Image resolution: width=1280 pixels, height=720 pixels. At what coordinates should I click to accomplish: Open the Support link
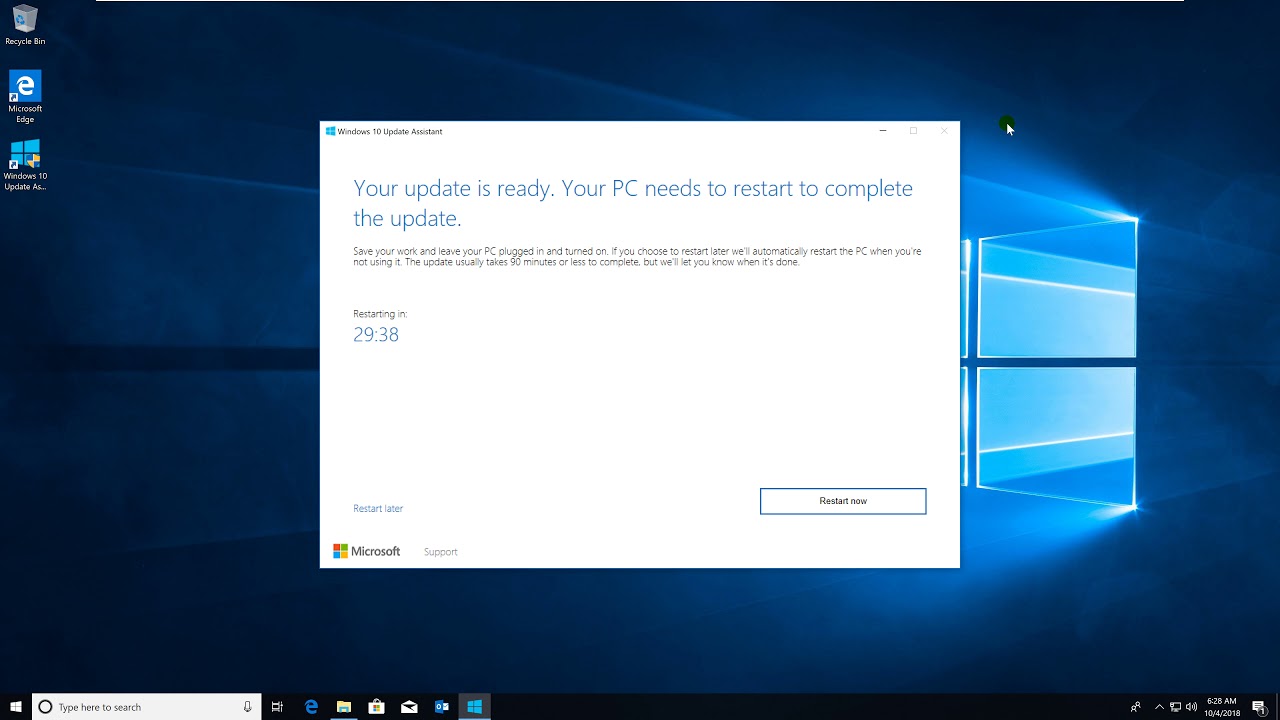point(440,552)
